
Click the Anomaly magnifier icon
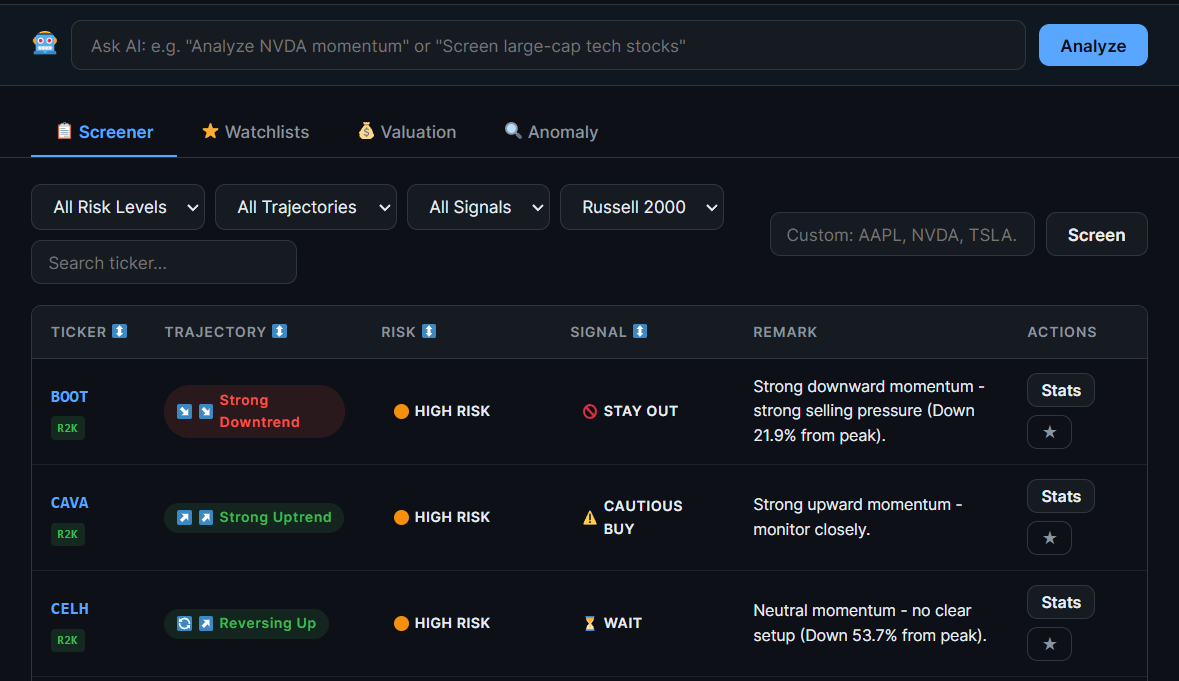tap(513, 130)
